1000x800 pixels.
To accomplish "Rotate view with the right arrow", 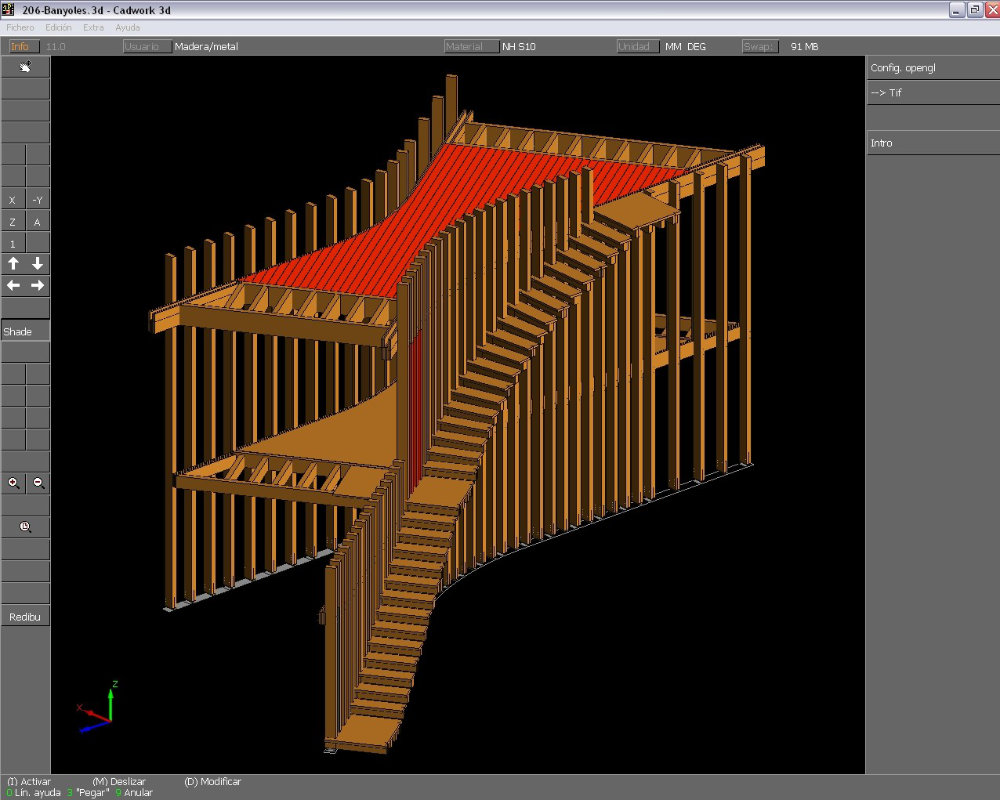I will click(37, 286).
